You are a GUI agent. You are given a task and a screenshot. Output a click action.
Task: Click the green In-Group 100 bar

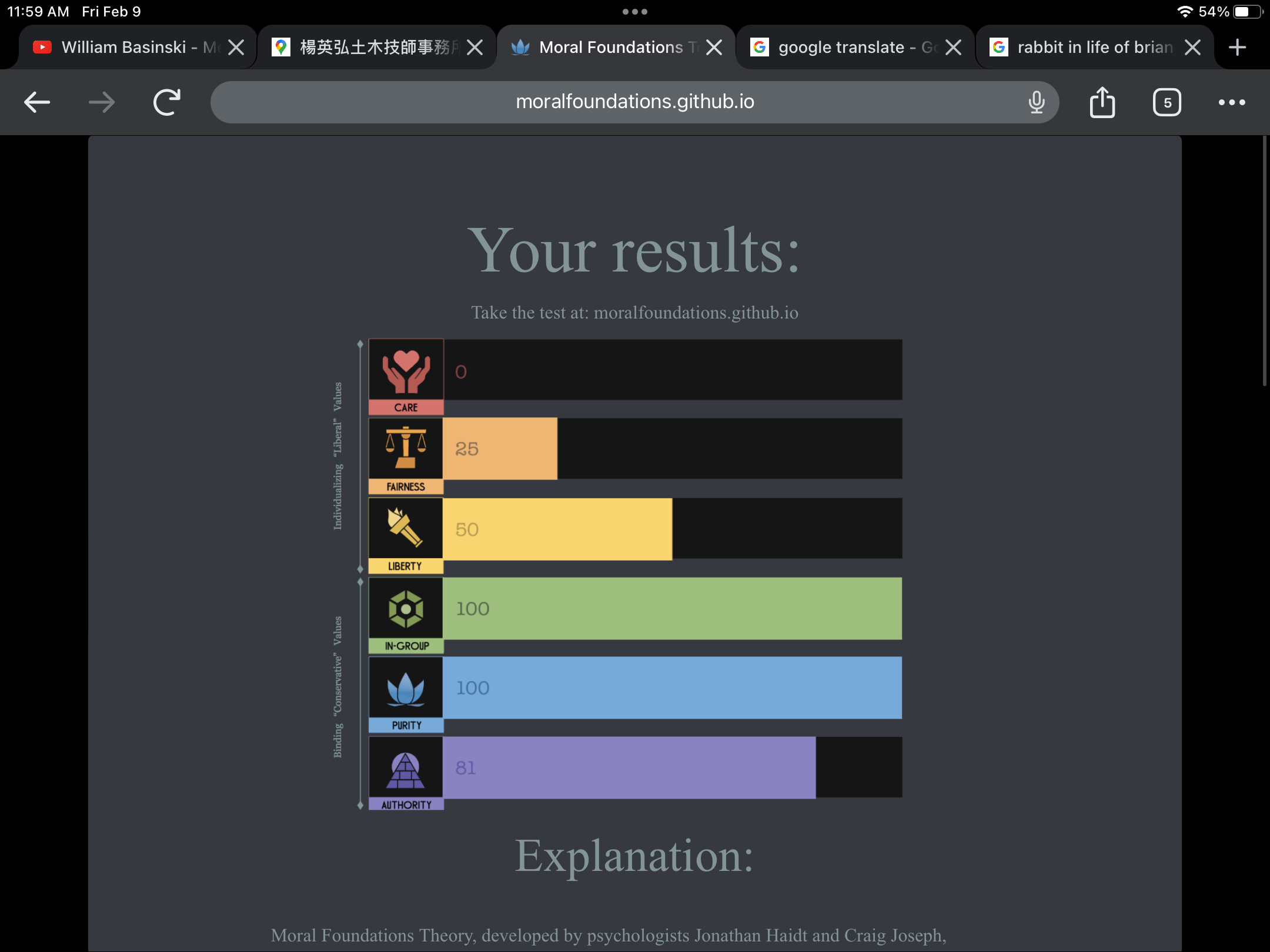click(x=672, y=609)
